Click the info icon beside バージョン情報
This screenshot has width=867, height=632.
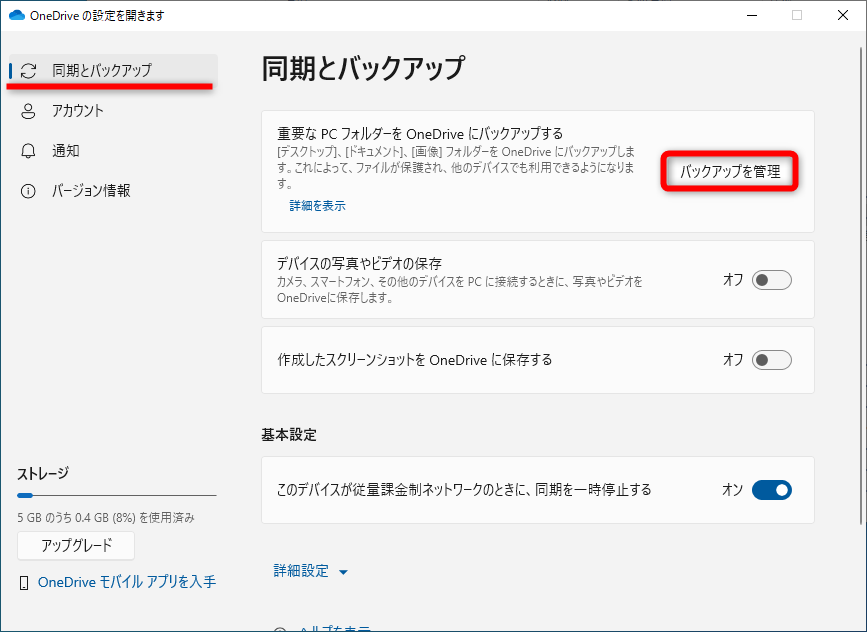point(30,191)
